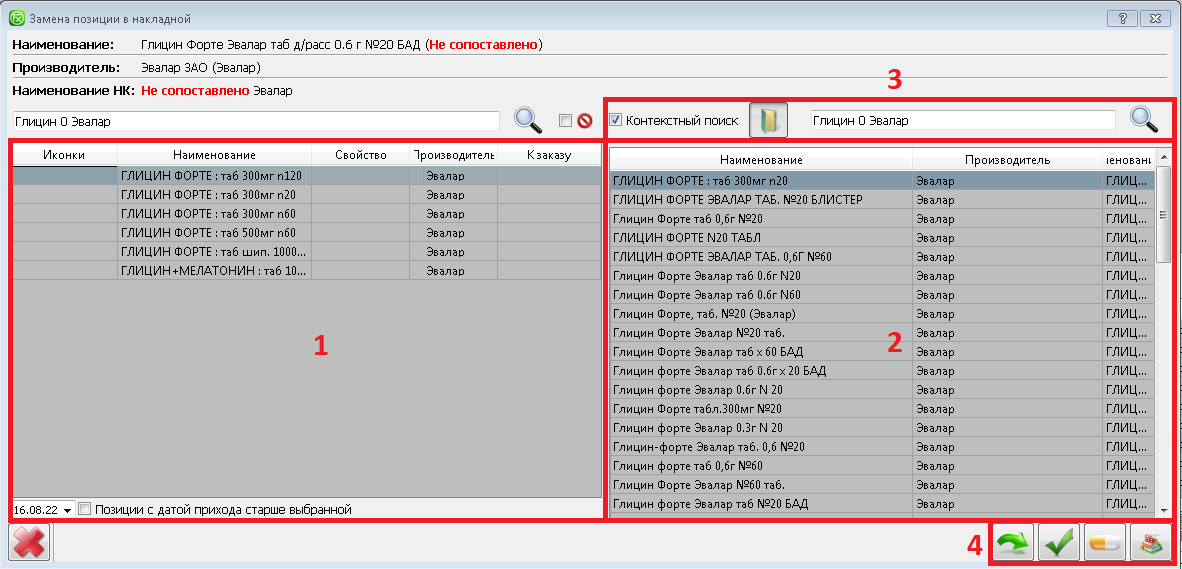
Task: Click the К заказу column header
Action: (x=550, y=155)
